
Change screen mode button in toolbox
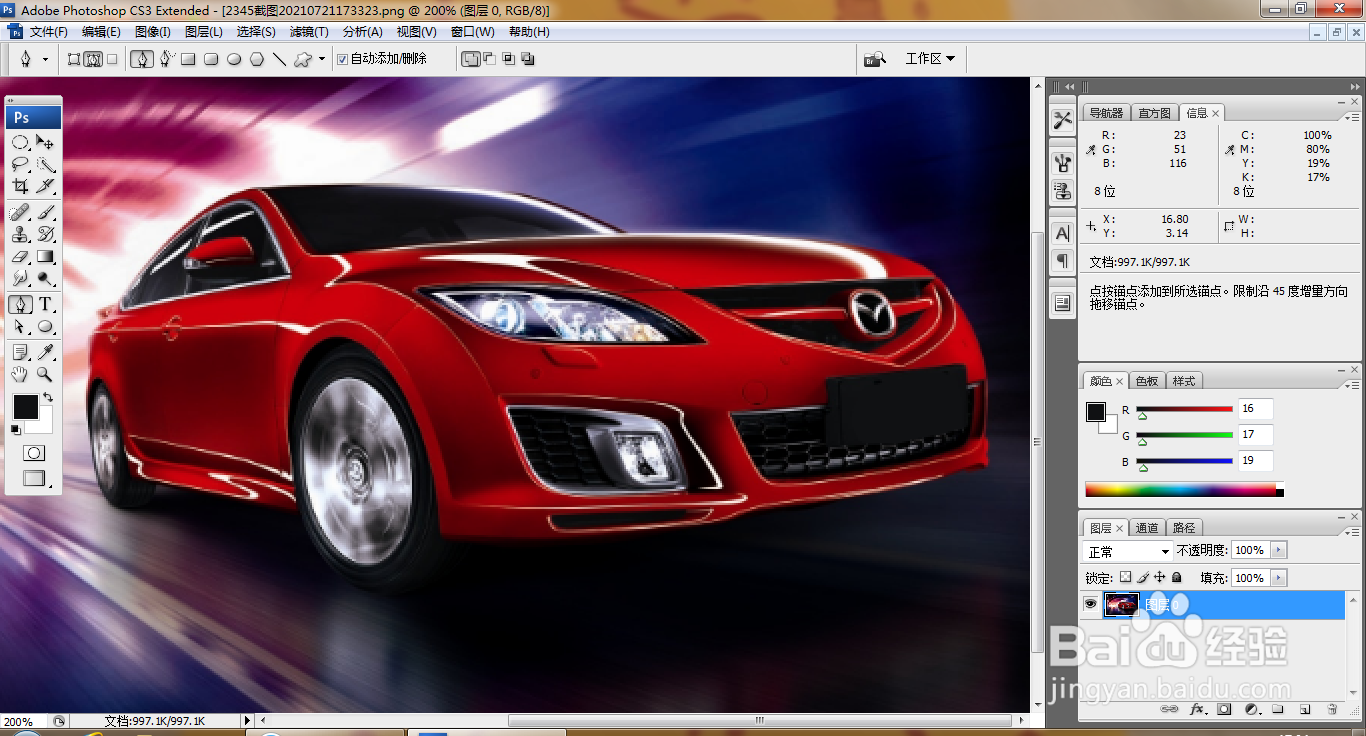pyautogui.click(x=33, y=479)
